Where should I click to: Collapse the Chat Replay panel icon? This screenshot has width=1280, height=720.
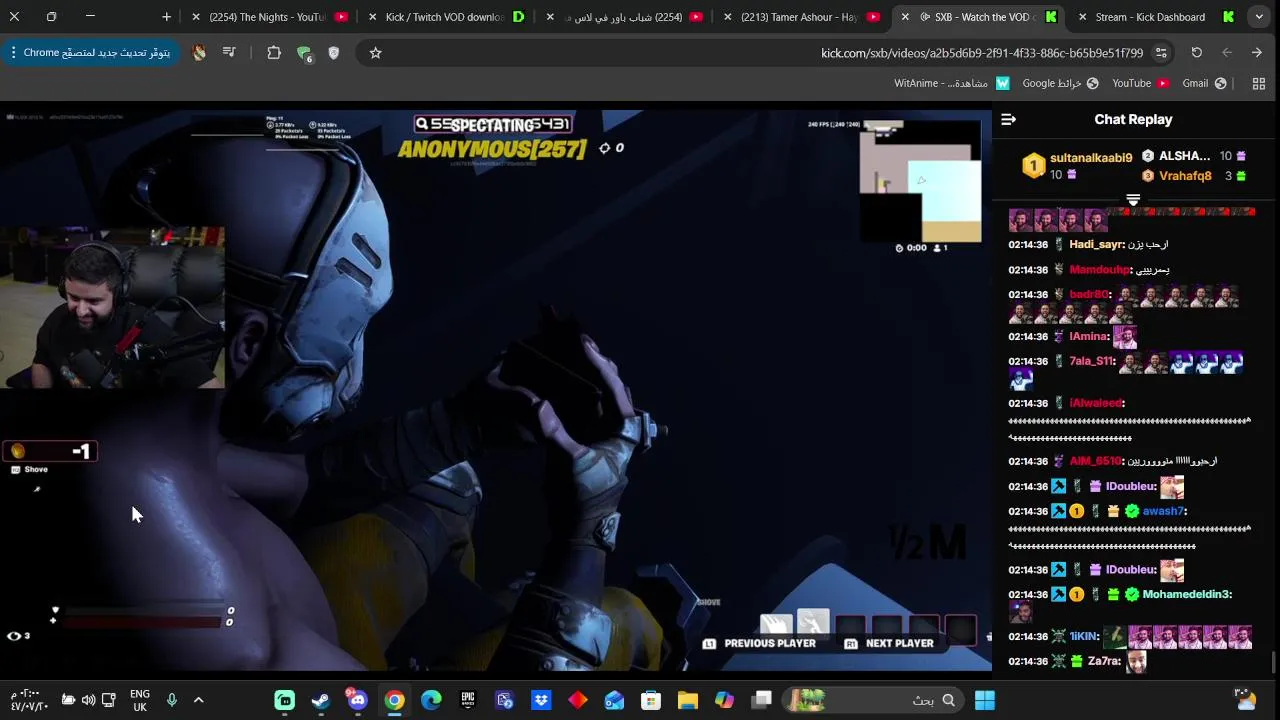tap(1008, 119)
